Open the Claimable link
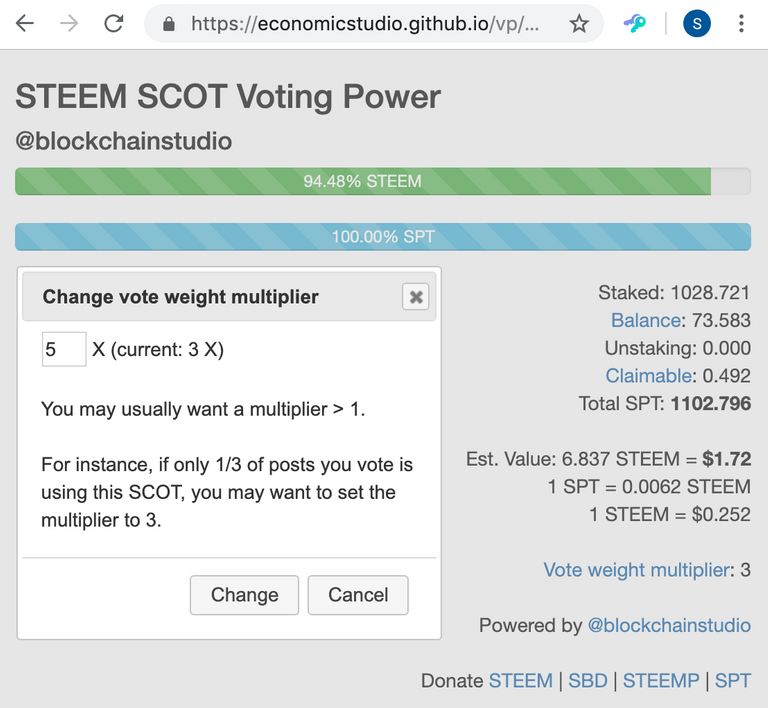768x708 pixels. pyautogui.click(x=648, y=376)
